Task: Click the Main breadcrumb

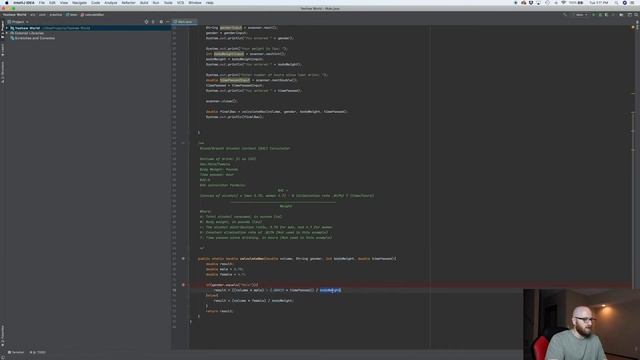Action: (72, 15)
